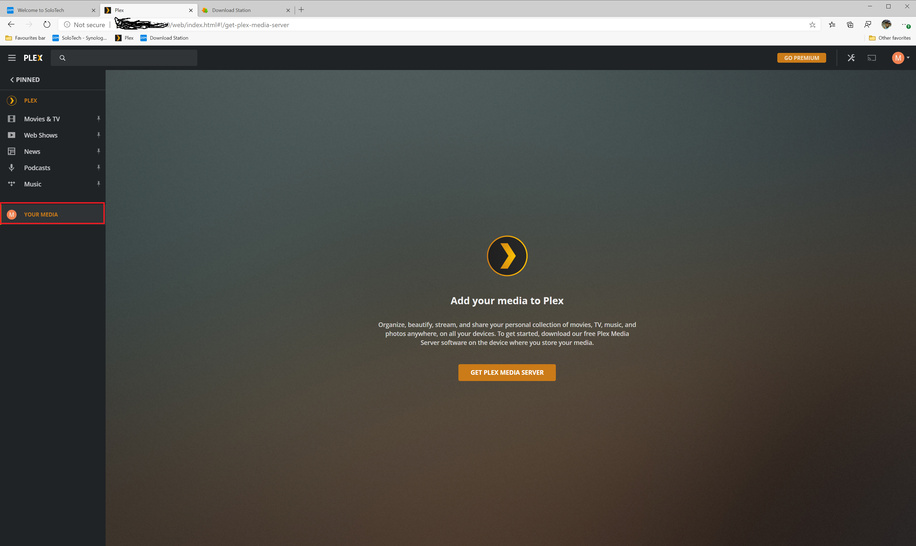Click the YOUR MEDIA avatar icon
Screen dimensions: 916x546
tap(11, 214)
